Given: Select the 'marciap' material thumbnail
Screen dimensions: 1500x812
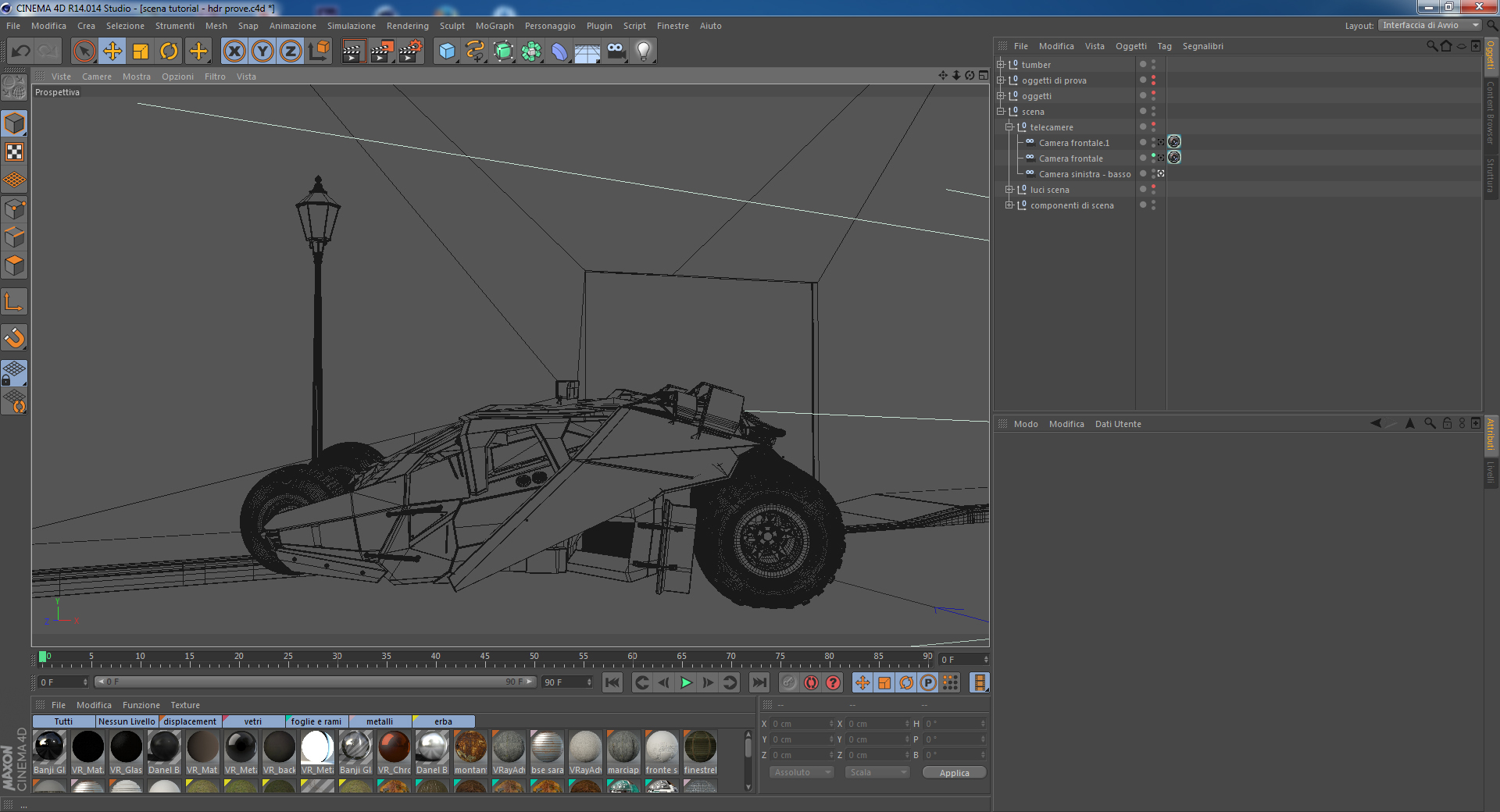Looking at the screenshot, I should click(623, 748).
